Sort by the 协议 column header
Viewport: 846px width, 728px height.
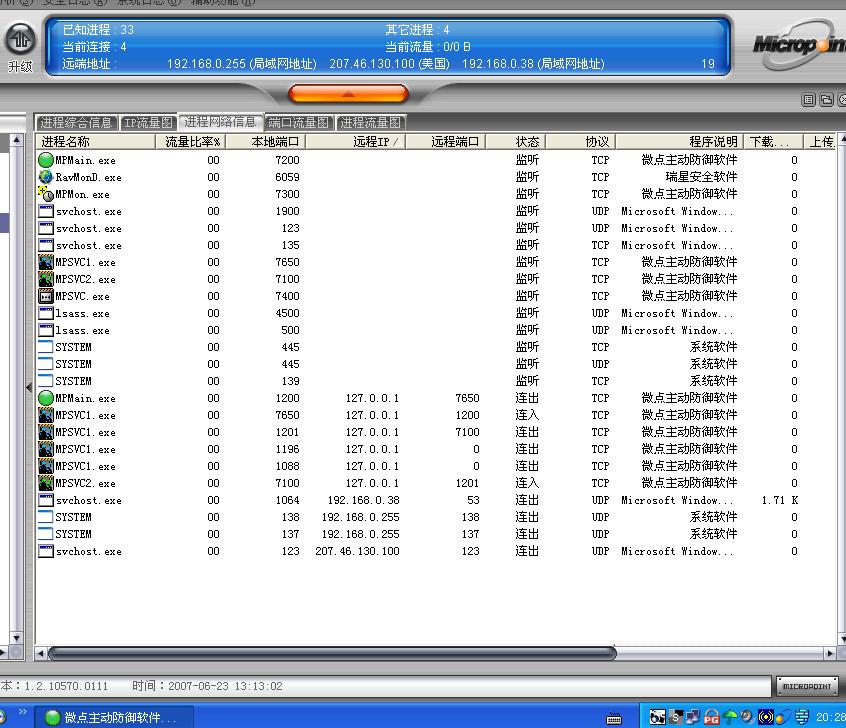[x=581, y=141]
